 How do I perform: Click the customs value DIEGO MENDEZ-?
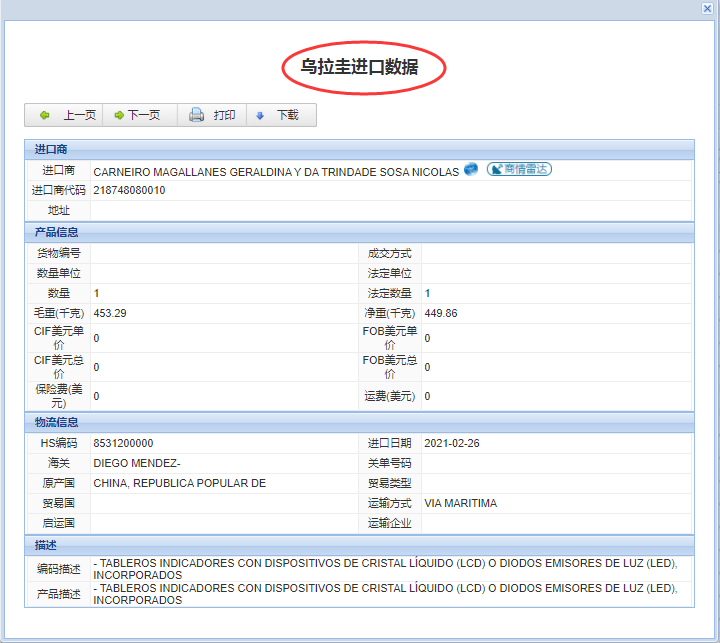tap(136, 463)
